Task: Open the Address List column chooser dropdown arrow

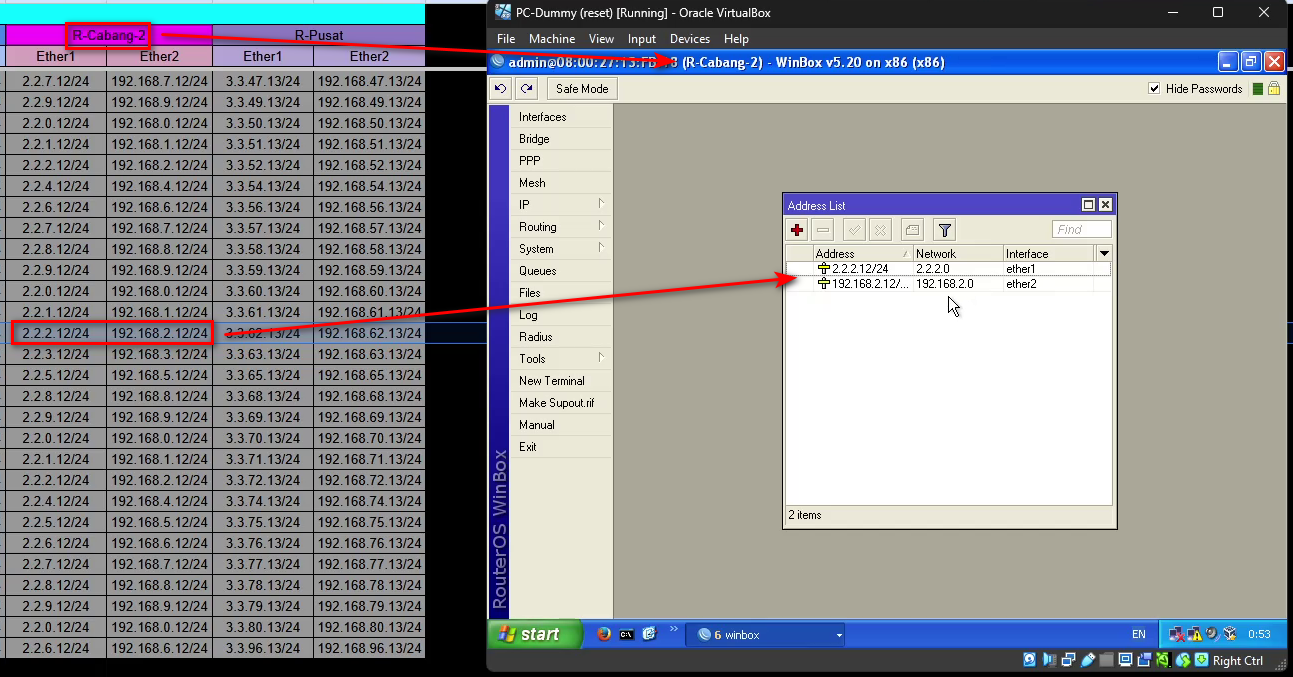Action: (x=1104, y=254)
